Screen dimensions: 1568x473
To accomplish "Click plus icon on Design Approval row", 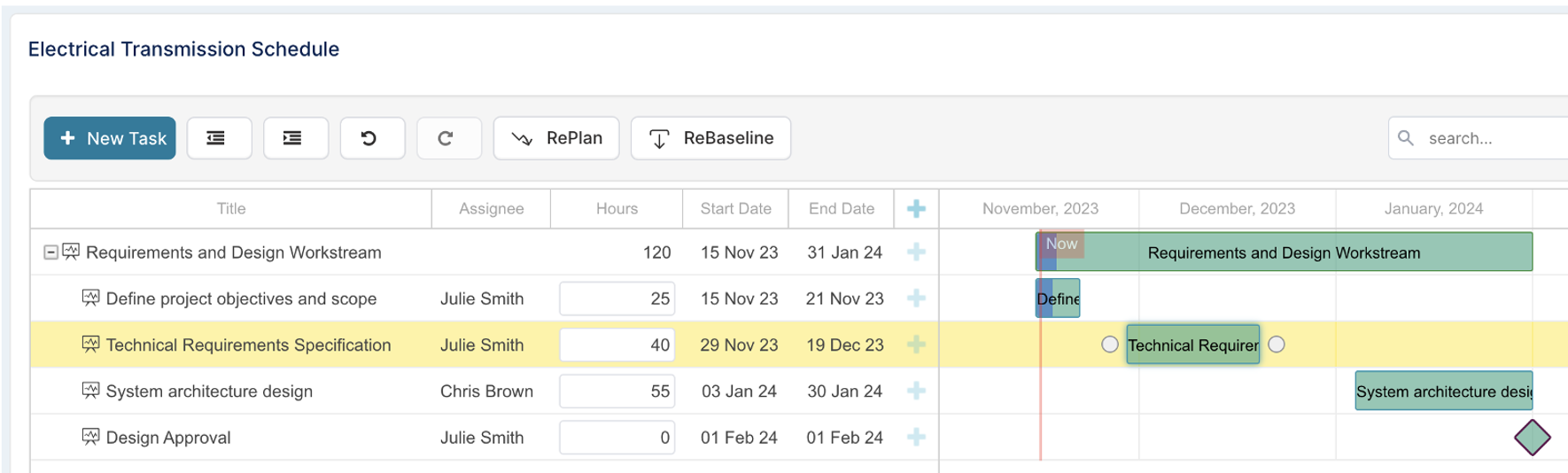I will click(x=916, y=437).
